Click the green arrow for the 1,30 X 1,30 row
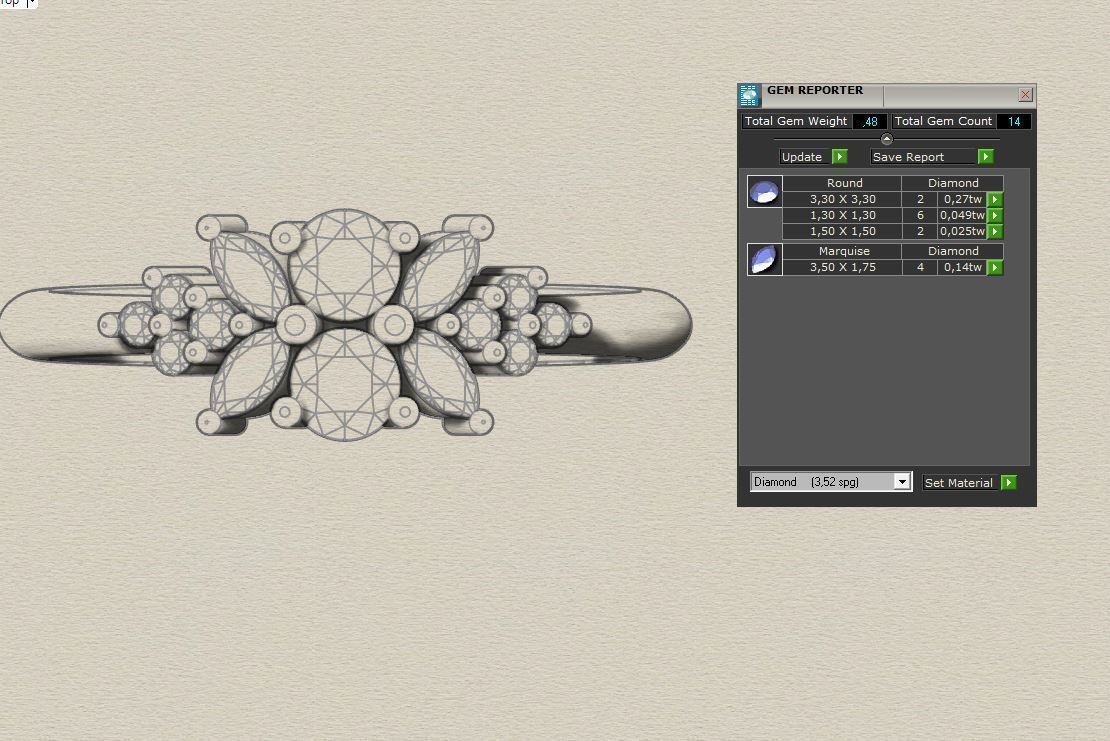 coord(995,215)
